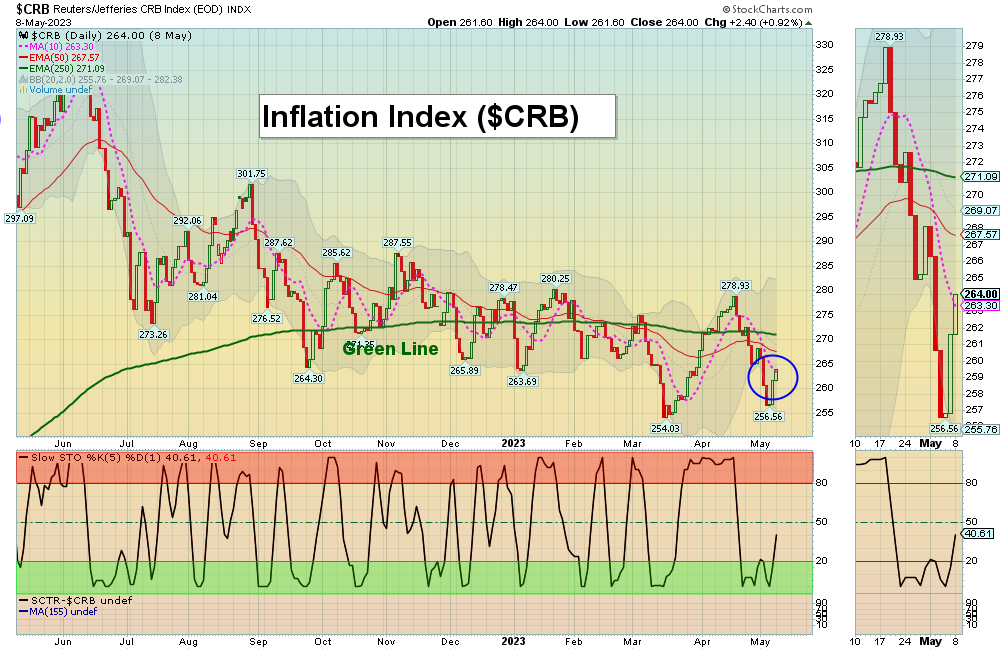Select the 2023 label on date axis

tap(512, 443)
